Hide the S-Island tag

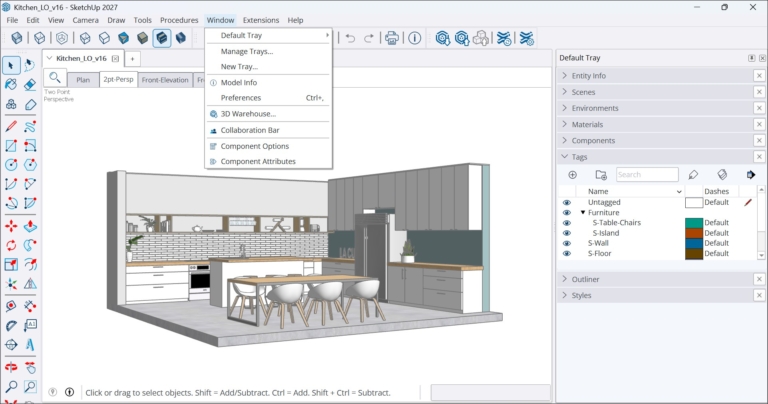[x=567, y=233]
